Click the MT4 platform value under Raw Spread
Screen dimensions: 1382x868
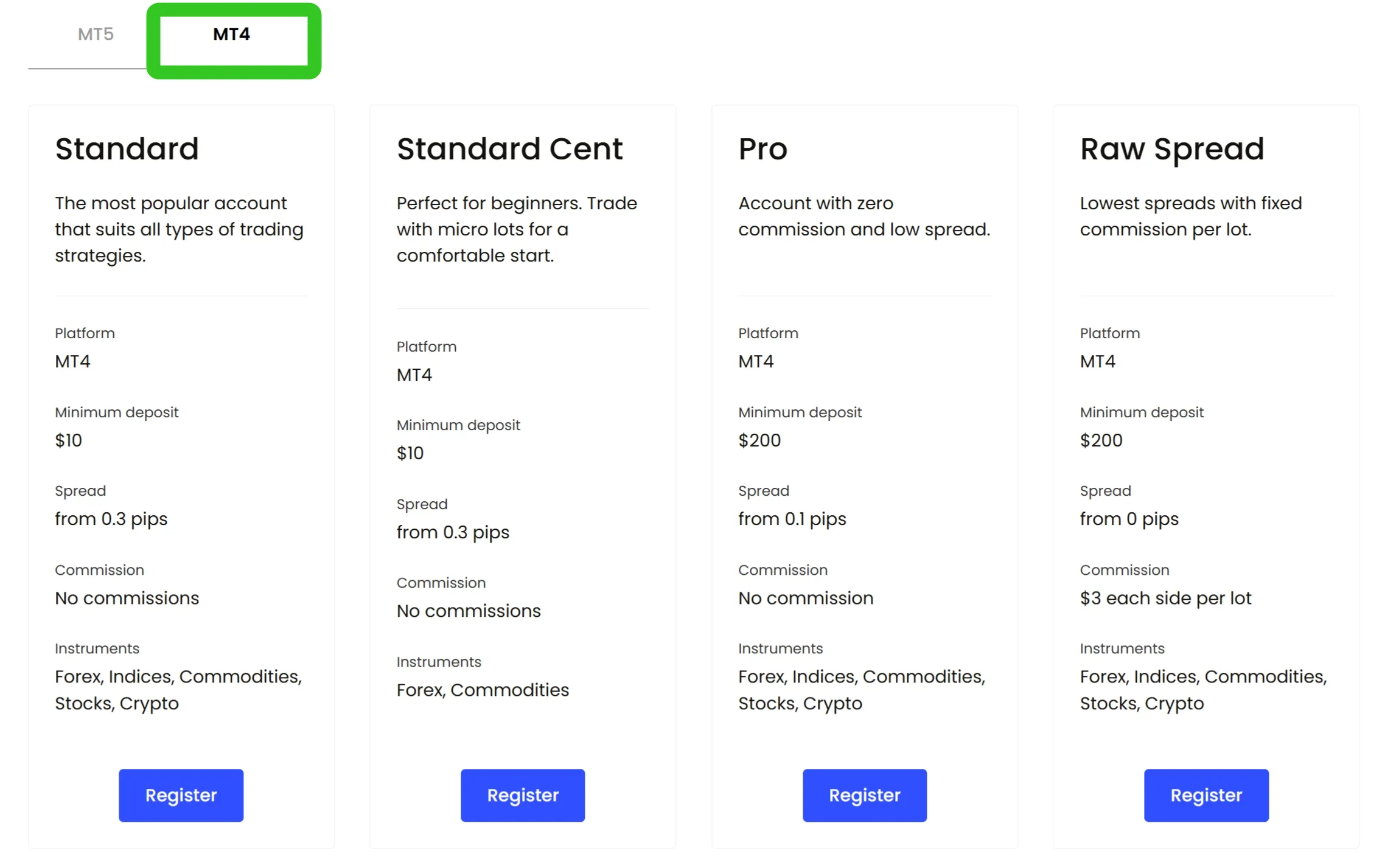click(x=1098, y=362)
